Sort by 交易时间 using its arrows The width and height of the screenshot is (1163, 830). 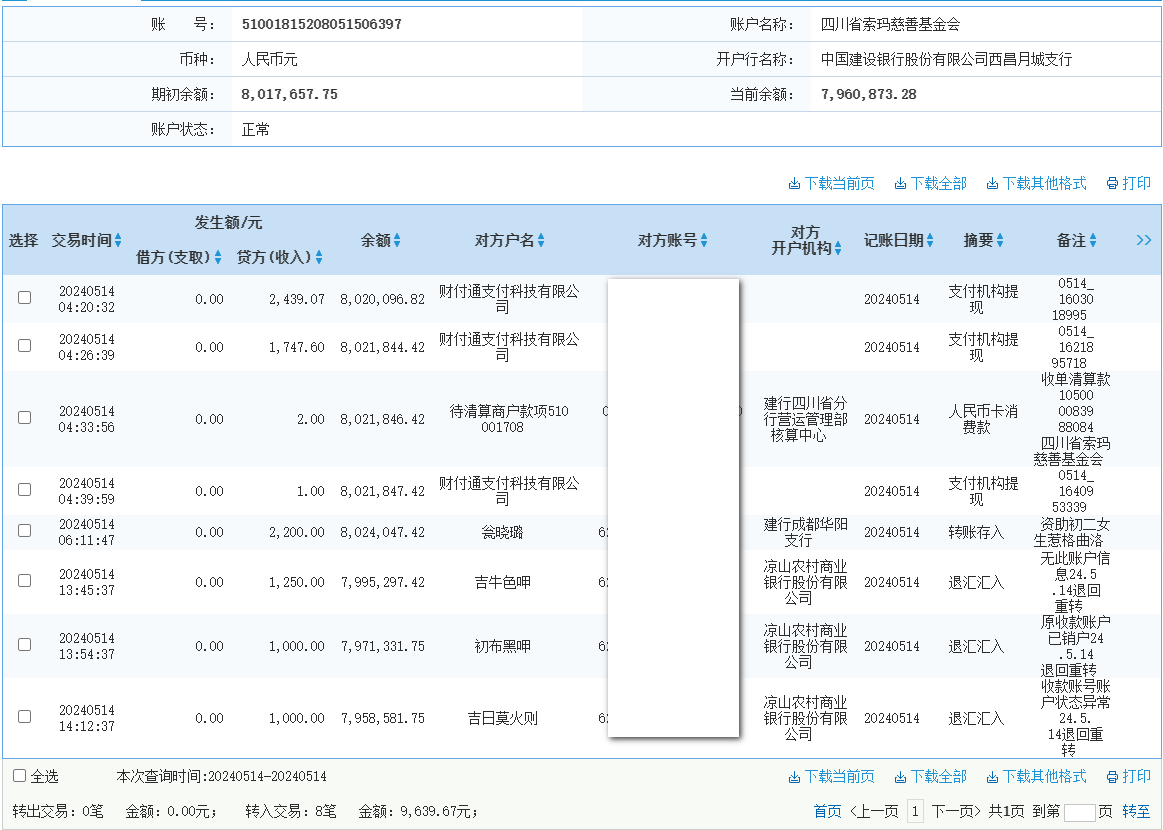118,240
